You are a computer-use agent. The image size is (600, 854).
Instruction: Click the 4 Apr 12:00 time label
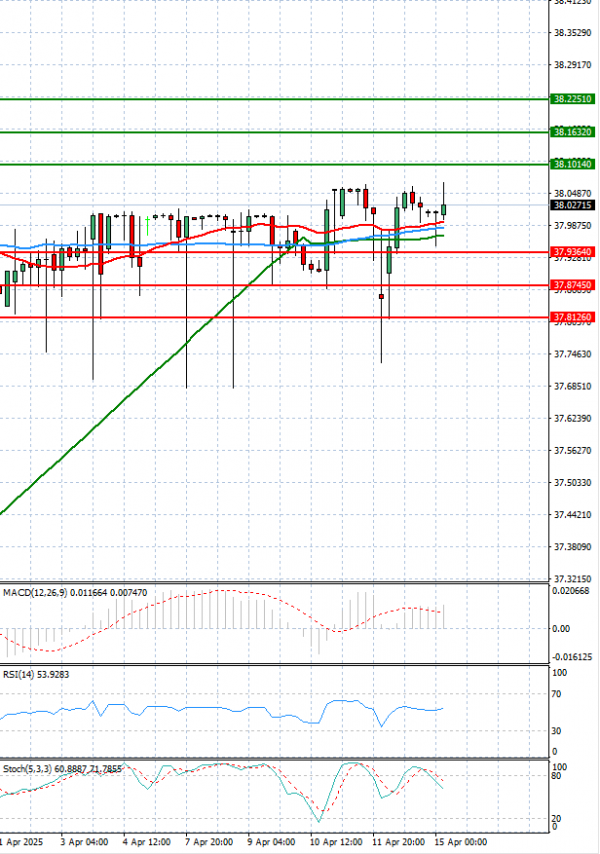pos(147,842)
